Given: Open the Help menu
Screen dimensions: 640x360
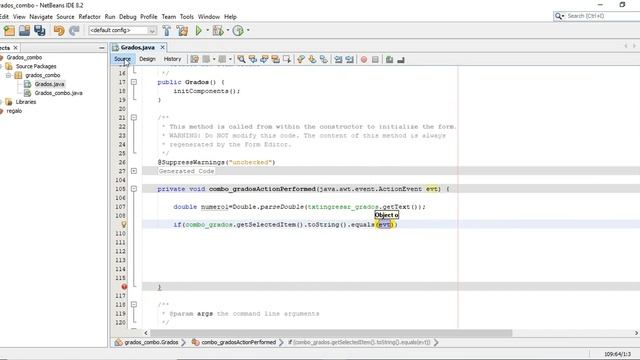Looking at the screenshot, I should [x=230, y=17].
